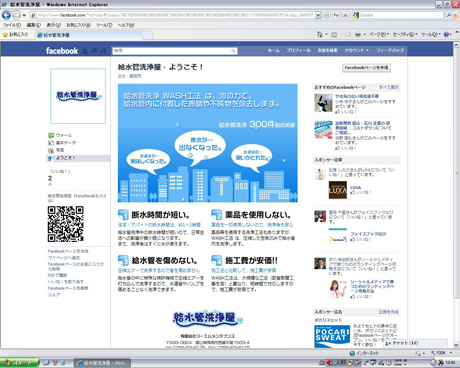Expand the ページ command bar dropdown

[x=379, y=34]
